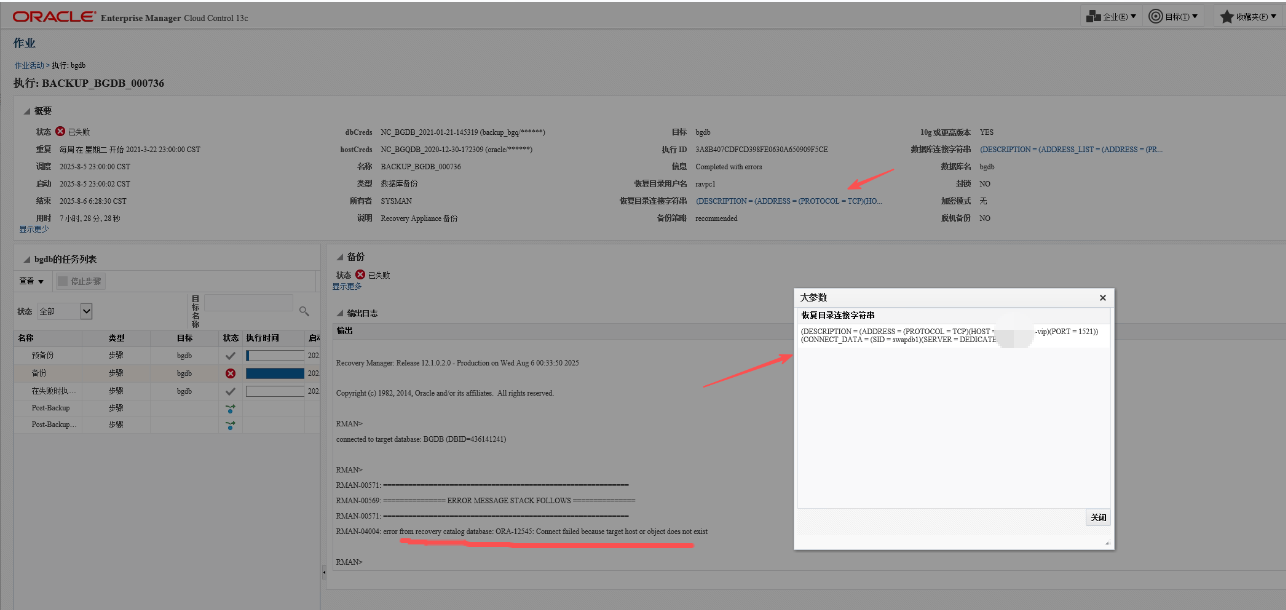This screenshot has height=610, width=1286.
Task: Open the 目标 menu in top bar
Action: (1173, 17)
